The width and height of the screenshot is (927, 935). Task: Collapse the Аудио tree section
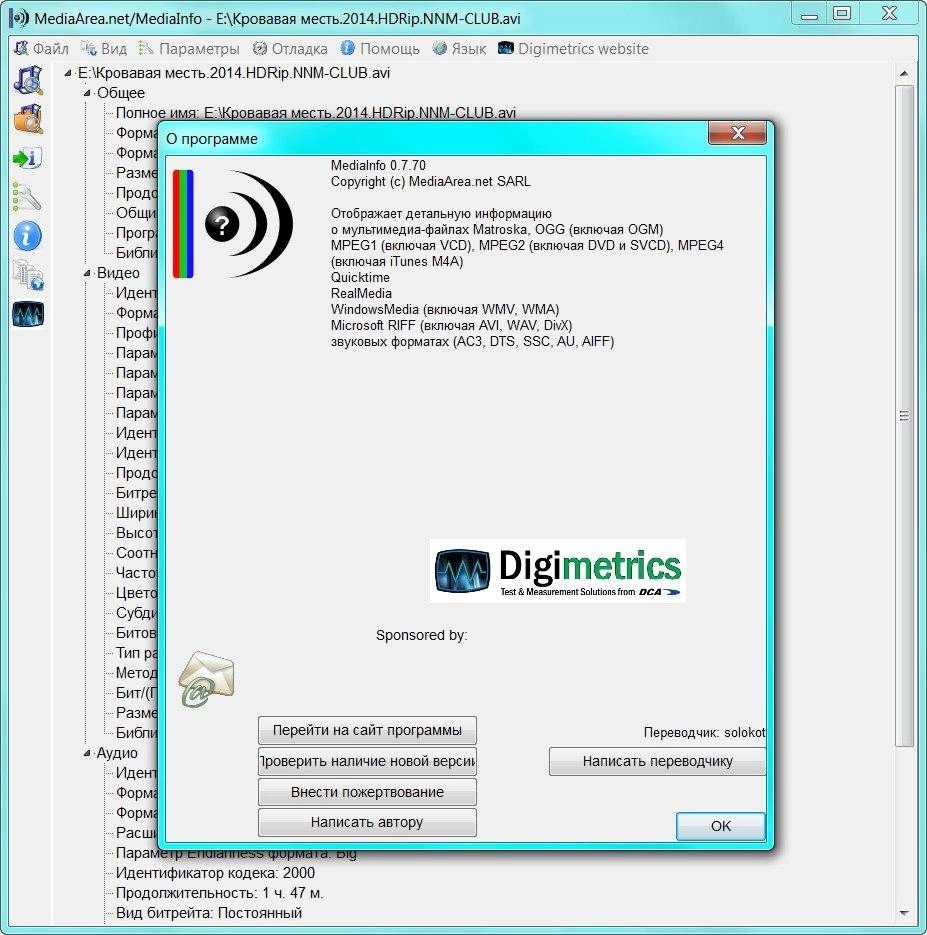pos(87,753)
